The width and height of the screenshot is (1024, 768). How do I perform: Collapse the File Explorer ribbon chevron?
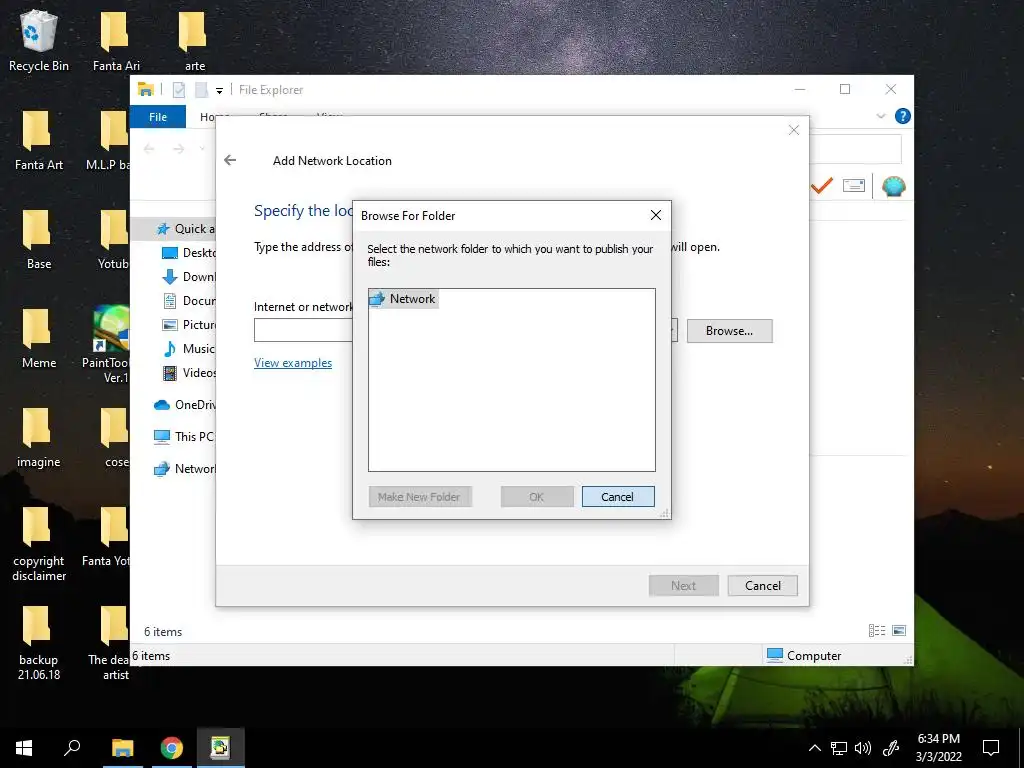pos(881,116)
